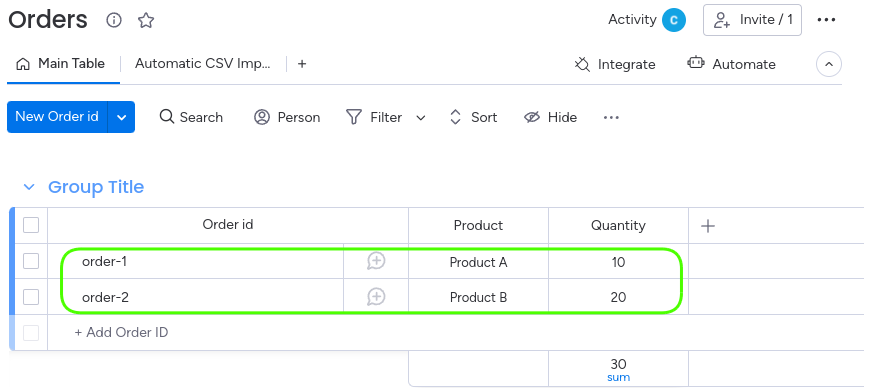Click the Group Title heading
Screen dimensions: 869x388
pyautogui.click(x=96, y=187)
